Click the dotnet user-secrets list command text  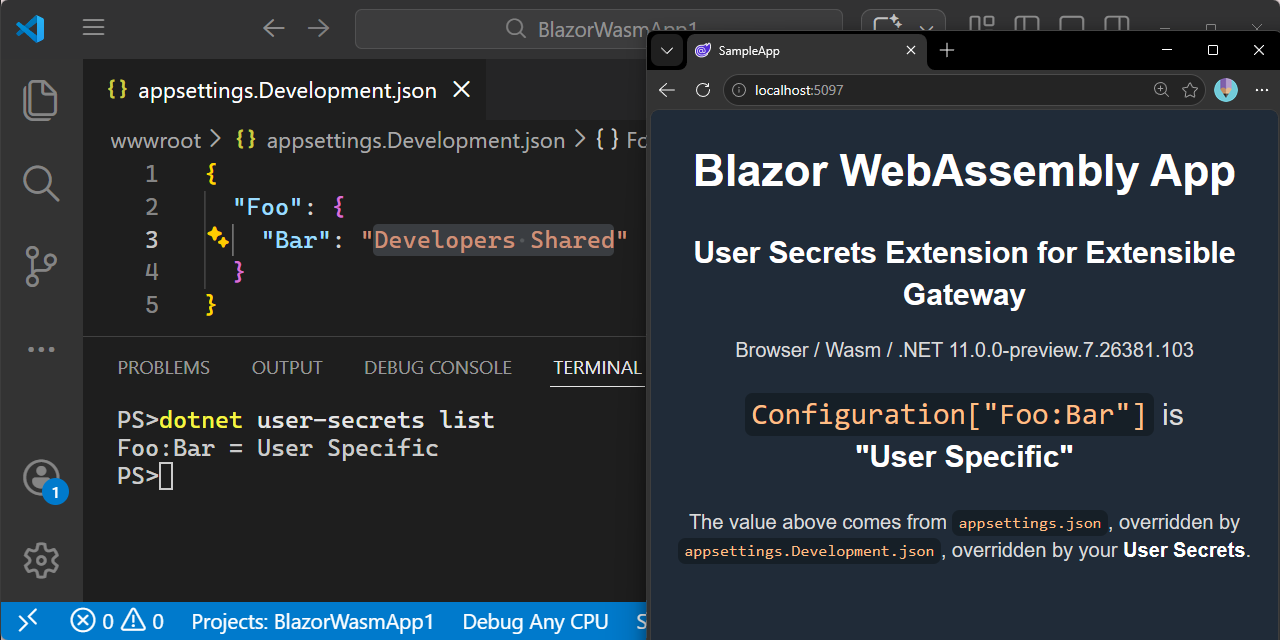coord(327,419)
